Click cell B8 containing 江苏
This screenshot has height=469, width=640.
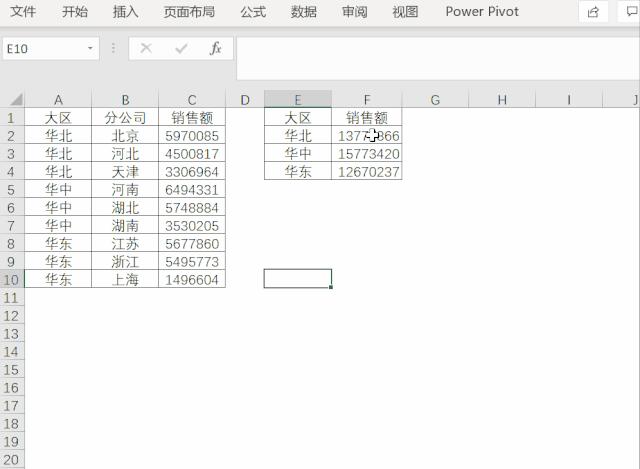(x=125, y=243)
